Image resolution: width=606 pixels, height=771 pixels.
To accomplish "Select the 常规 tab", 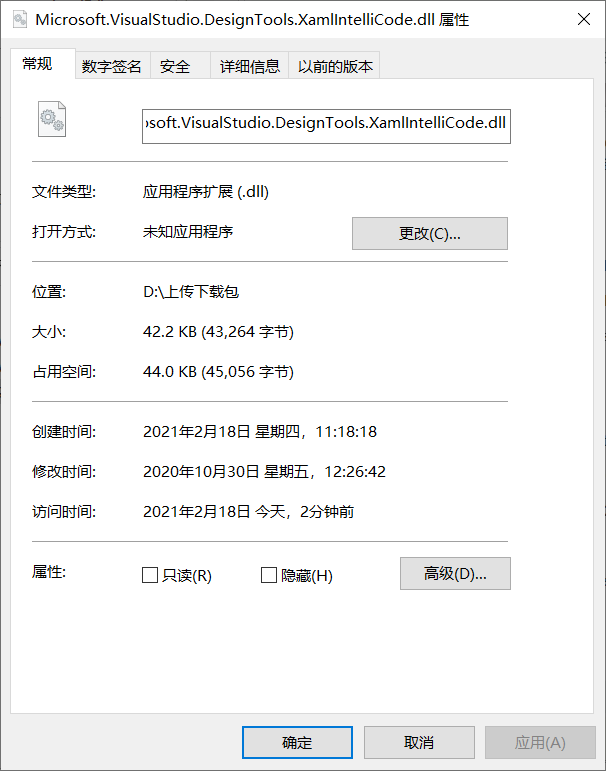I will 43,64.
